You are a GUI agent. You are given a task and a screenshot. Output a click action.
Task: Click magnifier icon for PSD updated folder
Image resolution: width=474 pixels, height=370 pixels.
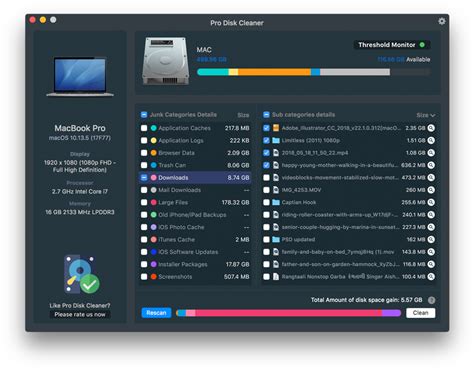click(x=431, y=239)
